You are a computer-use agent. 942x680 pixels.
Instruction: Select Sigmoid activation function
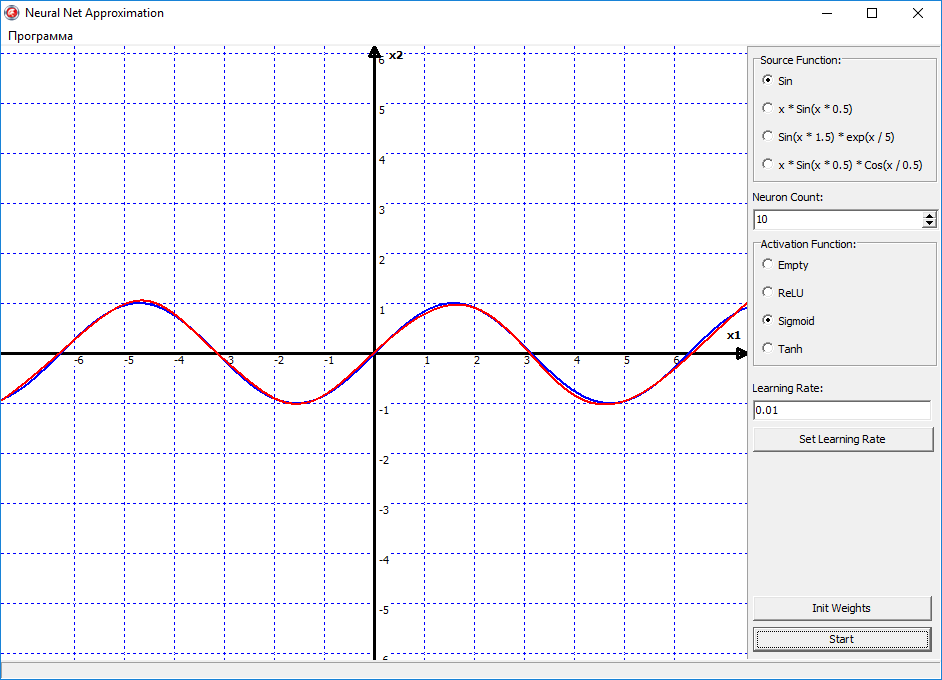pyautogui.click(x=788, y=321)
